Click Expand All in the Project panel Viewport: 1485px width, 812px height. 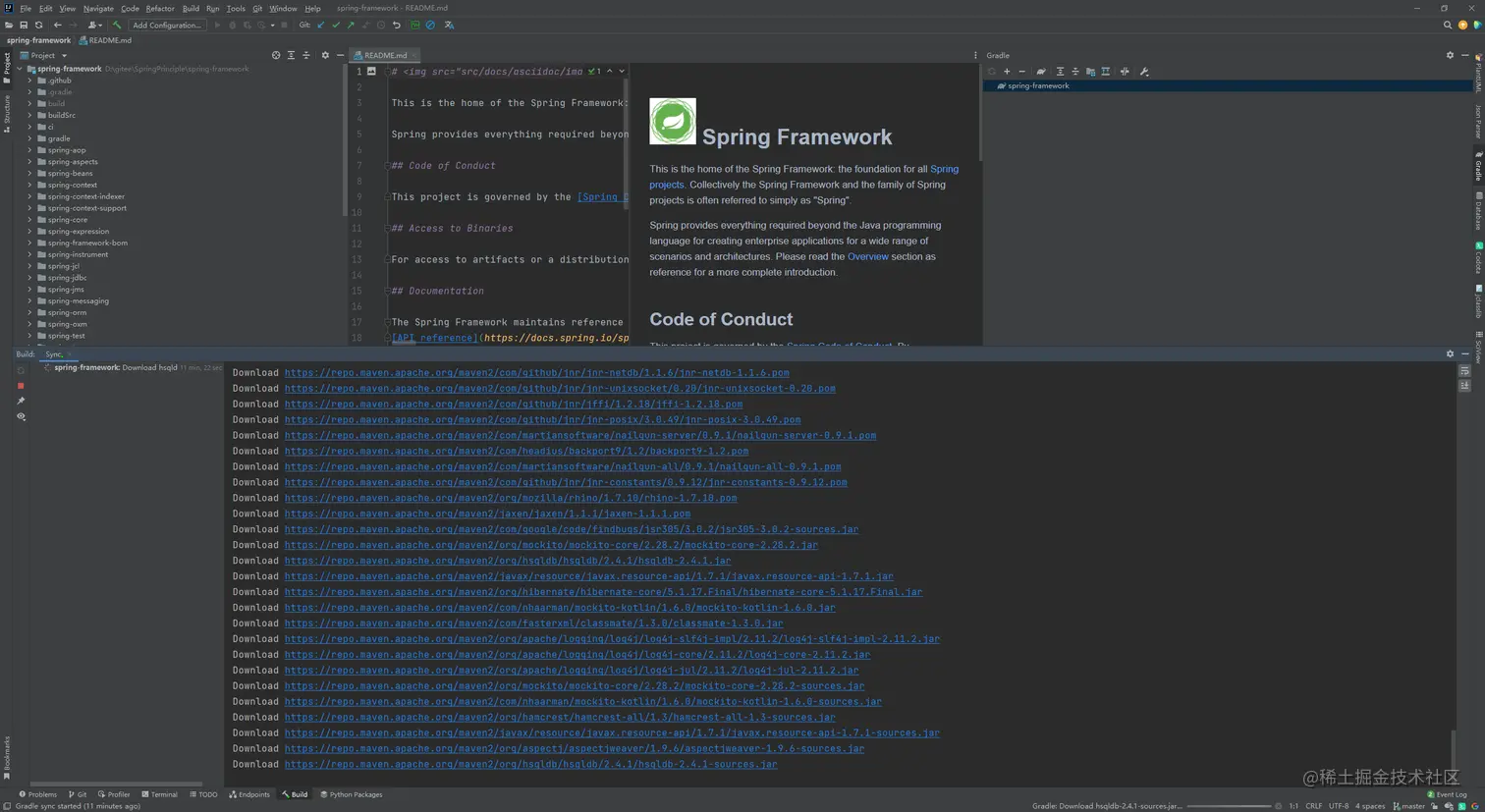[x=291, y=56]
